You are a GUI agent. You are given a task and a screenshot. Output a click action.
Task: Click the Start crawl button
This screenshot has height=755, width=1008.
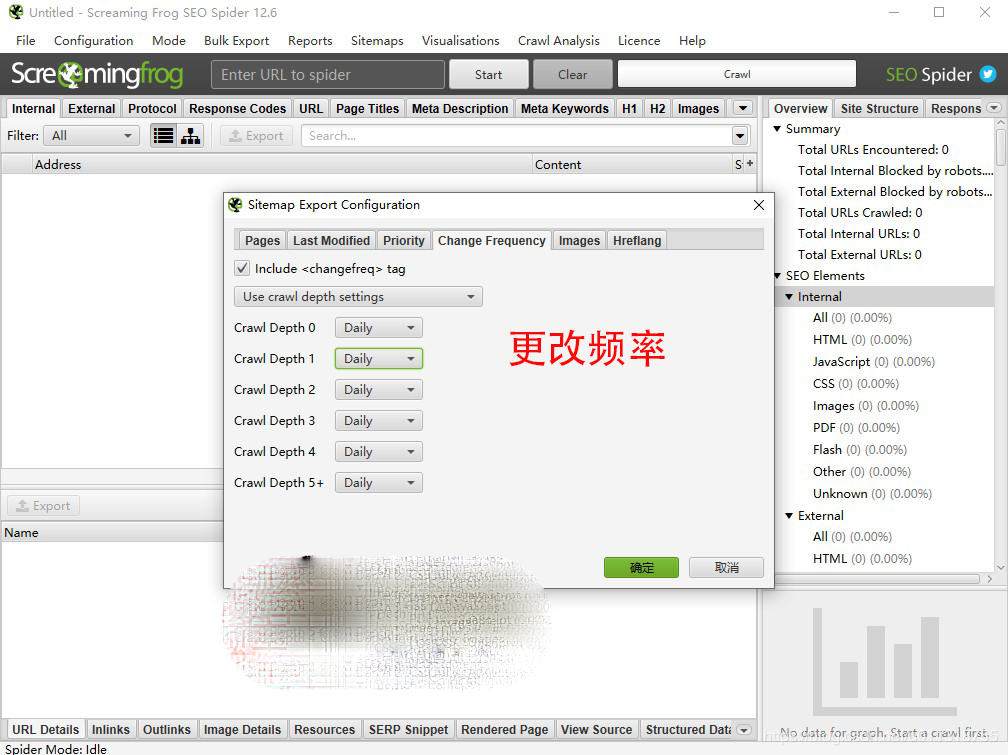tap(489, 75)
